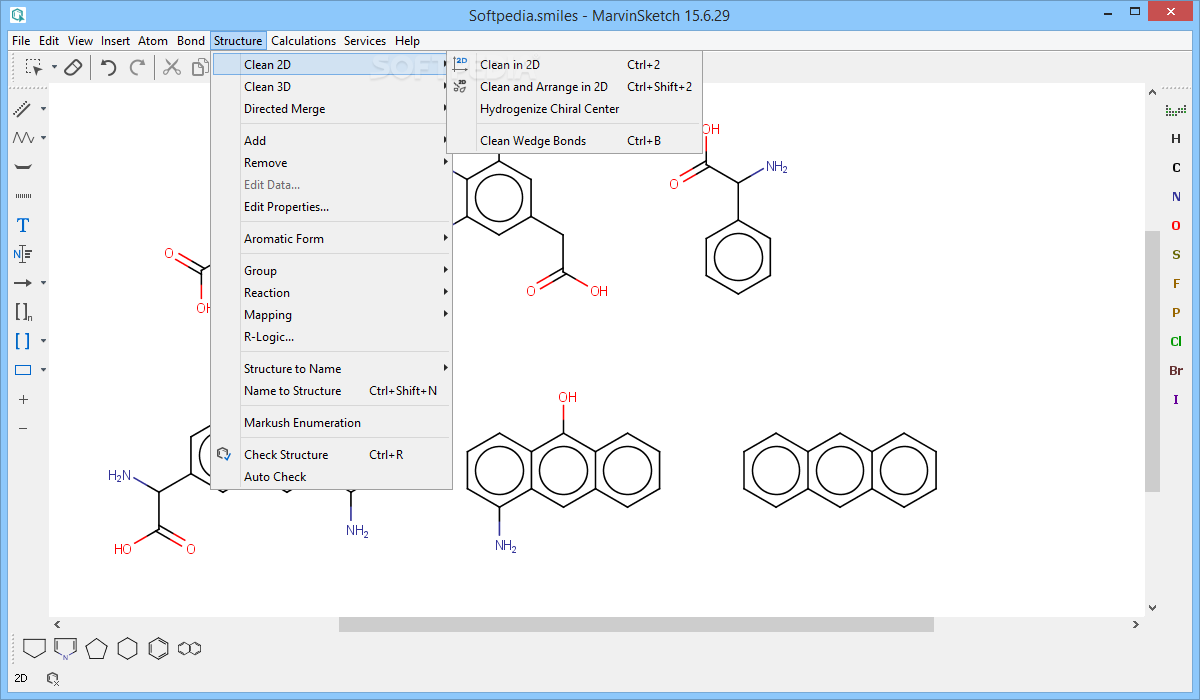Viewport: 1200px width, 700px height.
Task: Choose Name to Structure
Action: point(332,391)
